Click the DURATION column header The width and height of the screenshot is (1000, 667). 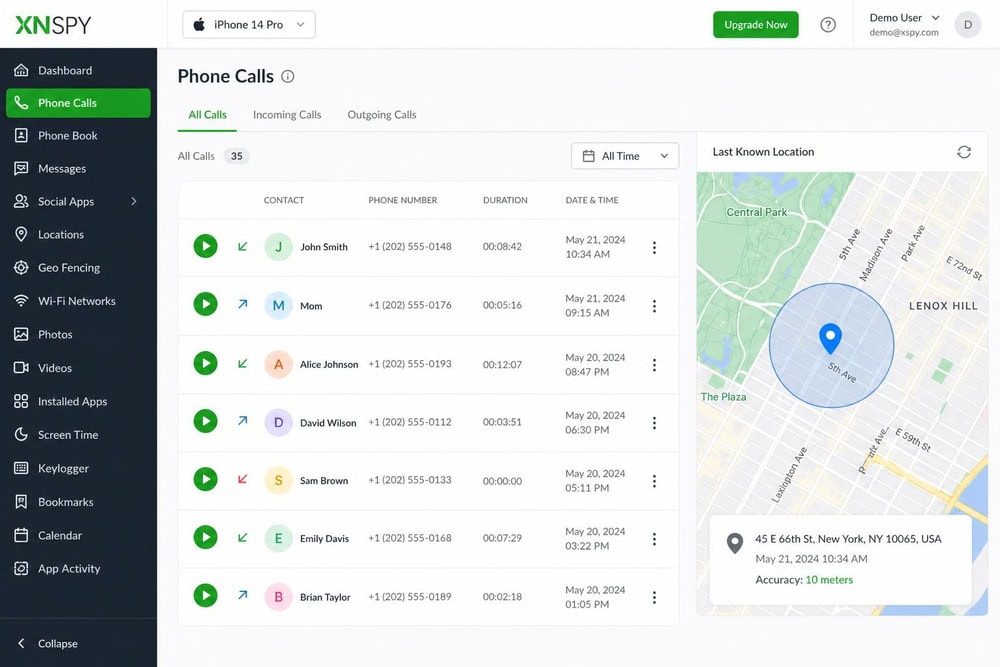pyautogui.click(x=505, y=200)
